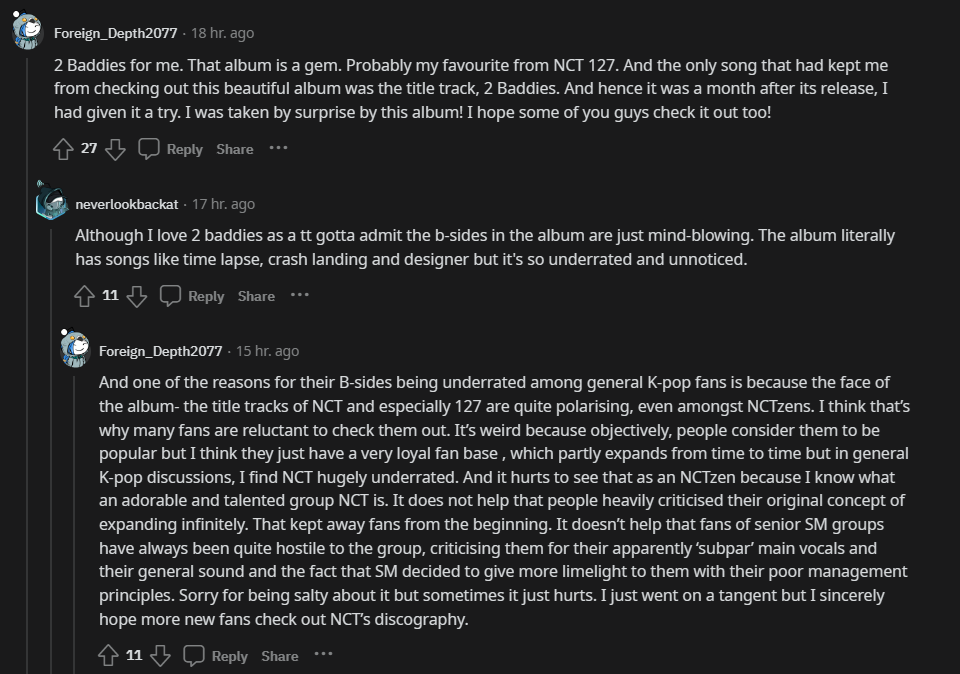Open more options on first comment
This screenshot has height=674, width=960.
278,148
